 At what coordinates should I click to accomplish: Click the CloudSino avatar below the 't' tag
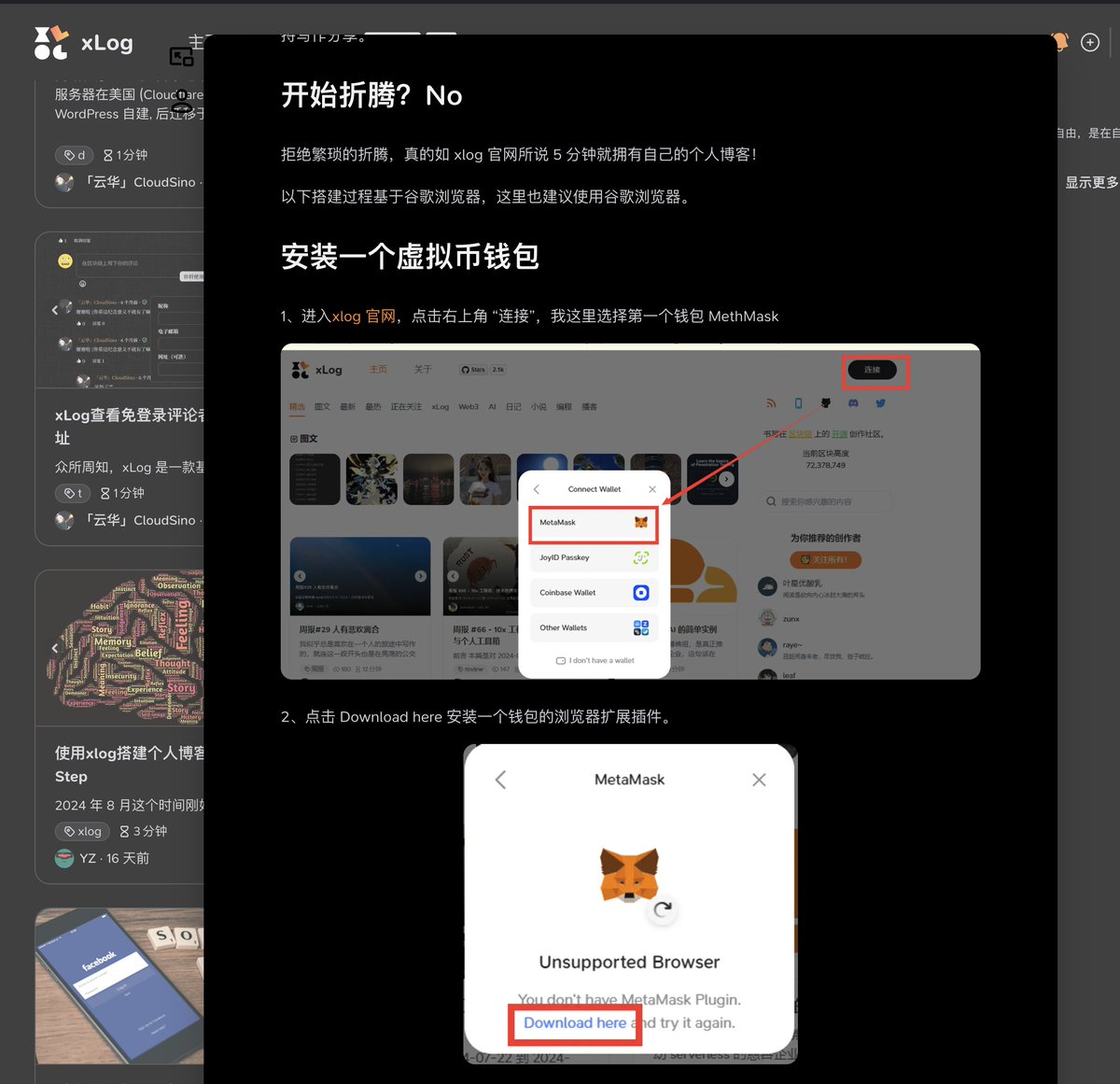click(x=64, y=520)
